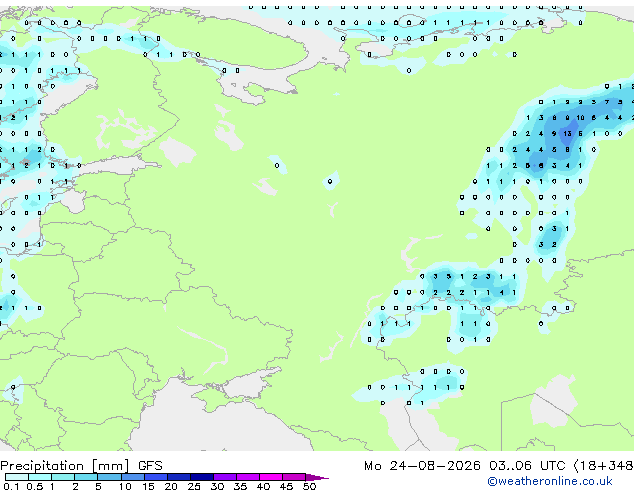The image size is (634, 490).
Task: Pick the 10–15 mm legend swatch
Action: pyautogui.click(x=132, y=477)
